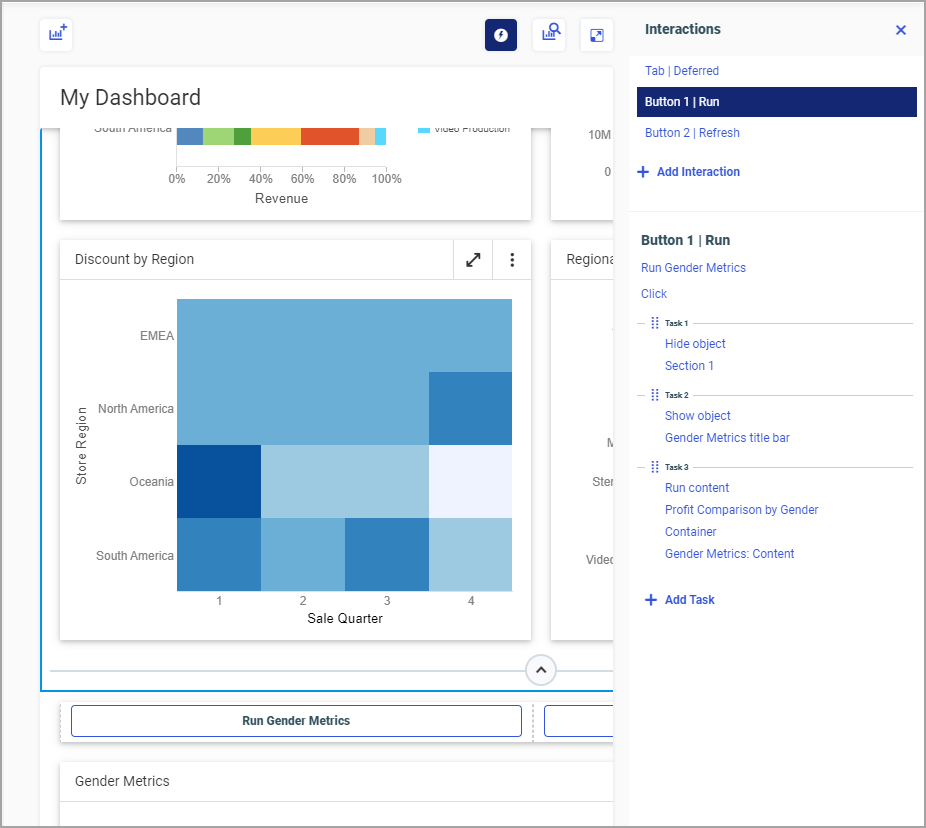The image size is (926, 828).
Task: Select the Button 1 | Run interaction
Action: [682, 102]
